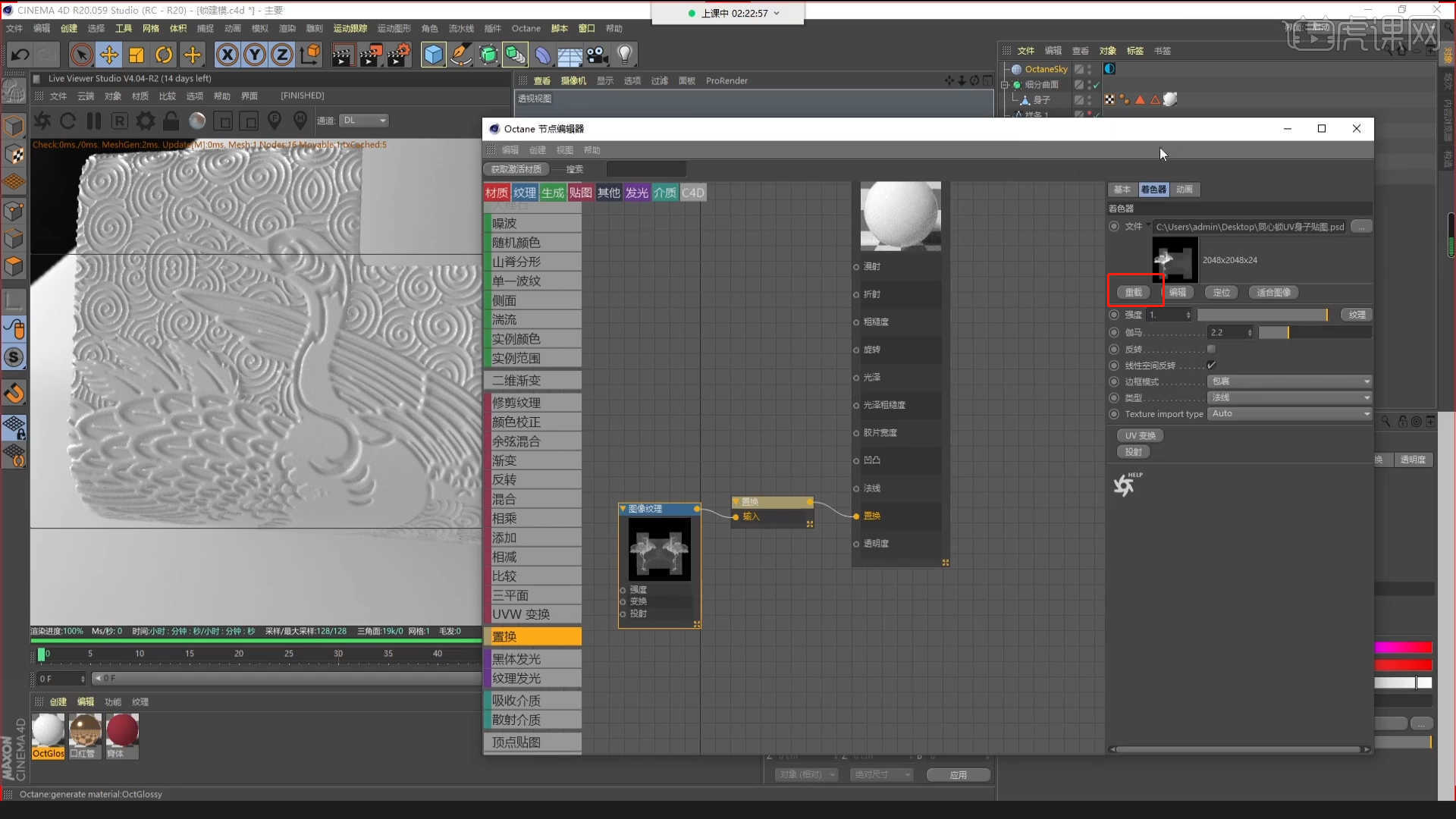The height and width of the screenshot is (819, 1456).
Task: Toggle 强度 animation radio dot
Action: [x=1114, y=315]
